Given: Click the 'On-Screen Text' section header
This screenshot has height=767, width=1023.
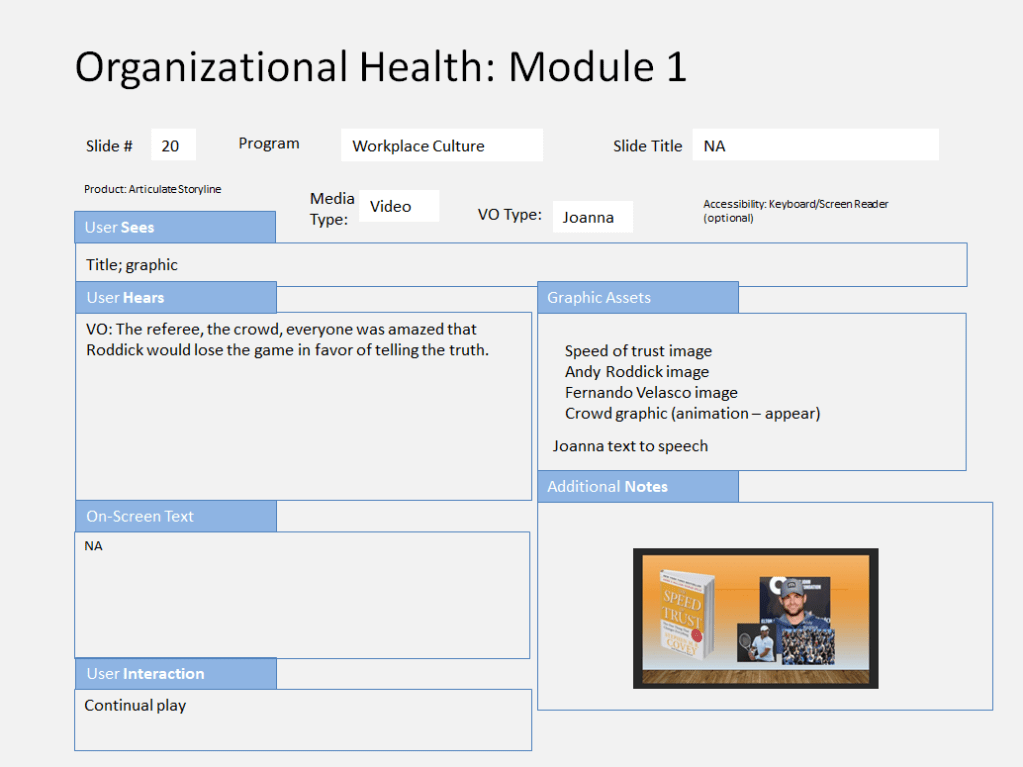Looking at the screenshot, I should [x=175, y=516].
